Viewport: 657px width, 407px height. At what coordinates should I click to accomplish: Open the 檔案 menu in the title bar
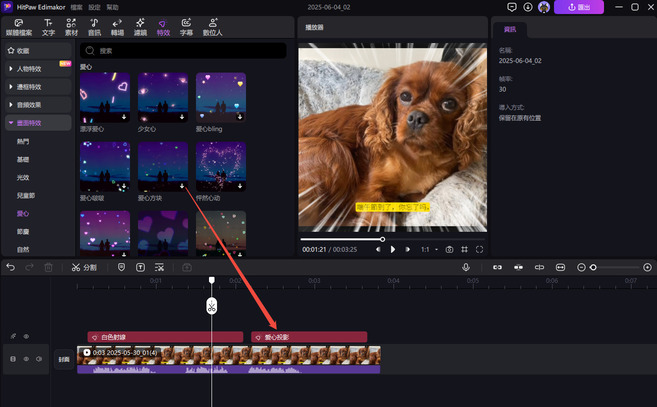click(x=76, y=7)
